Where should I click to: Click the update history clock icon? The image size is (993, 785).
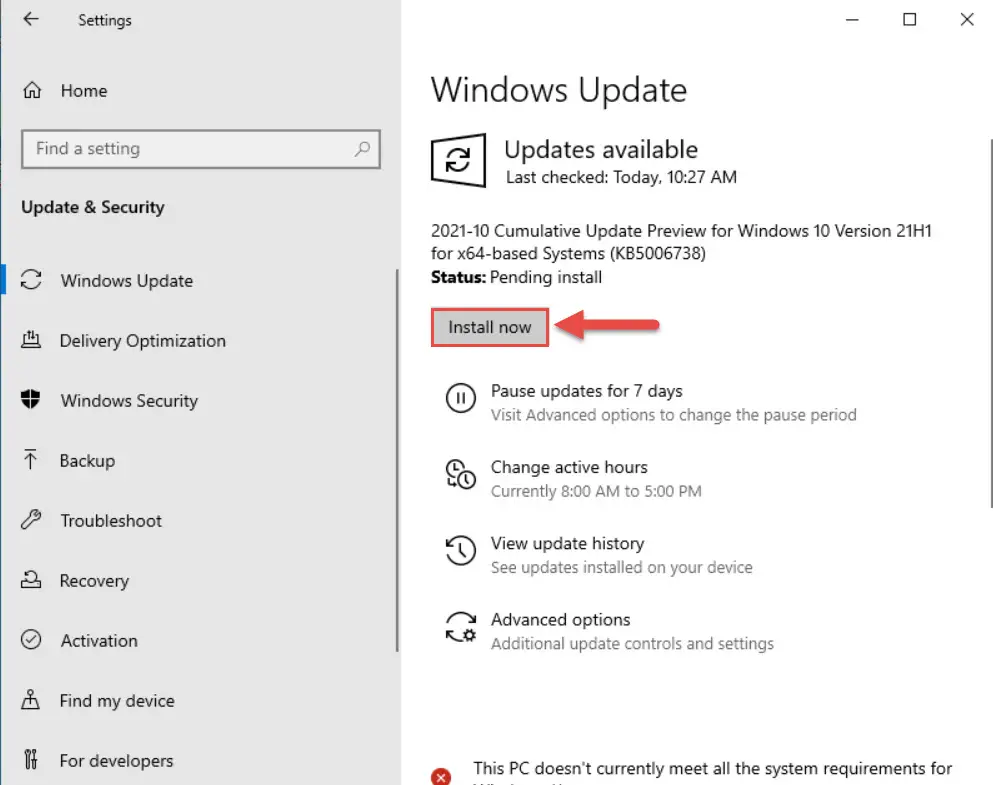[460, 550]
